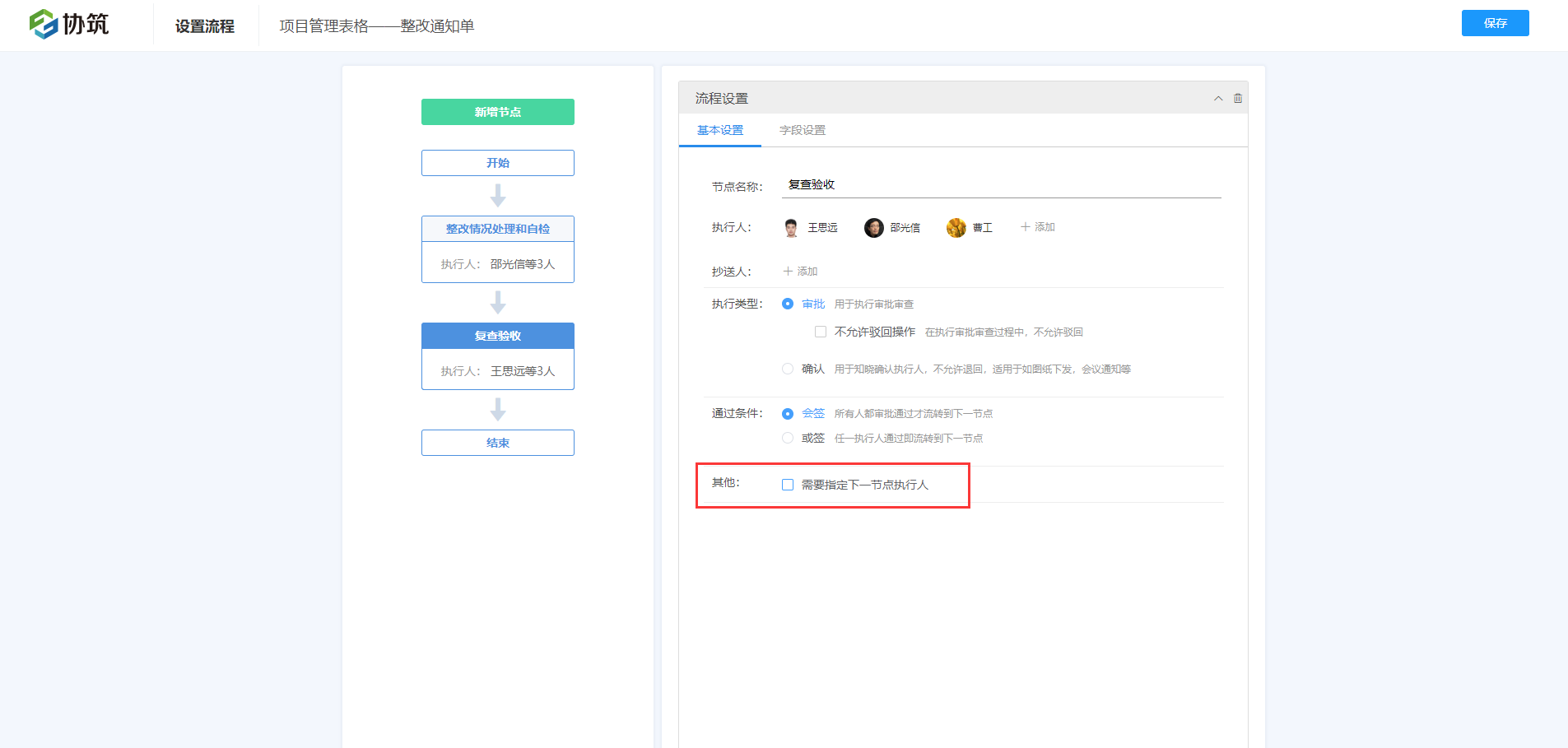Select 邵光信's avatar in 执行人 row
Viewport: 1568px width, 748px height.
[873, 227]
